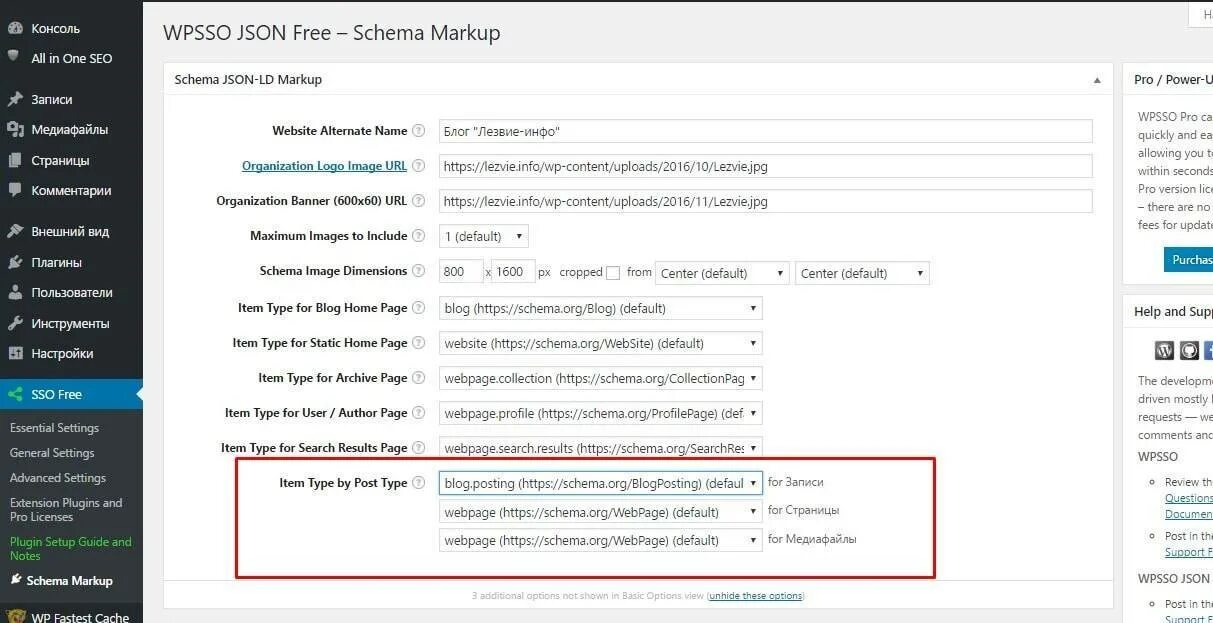Click the Пользователи user icon

(x=15, y=292)
